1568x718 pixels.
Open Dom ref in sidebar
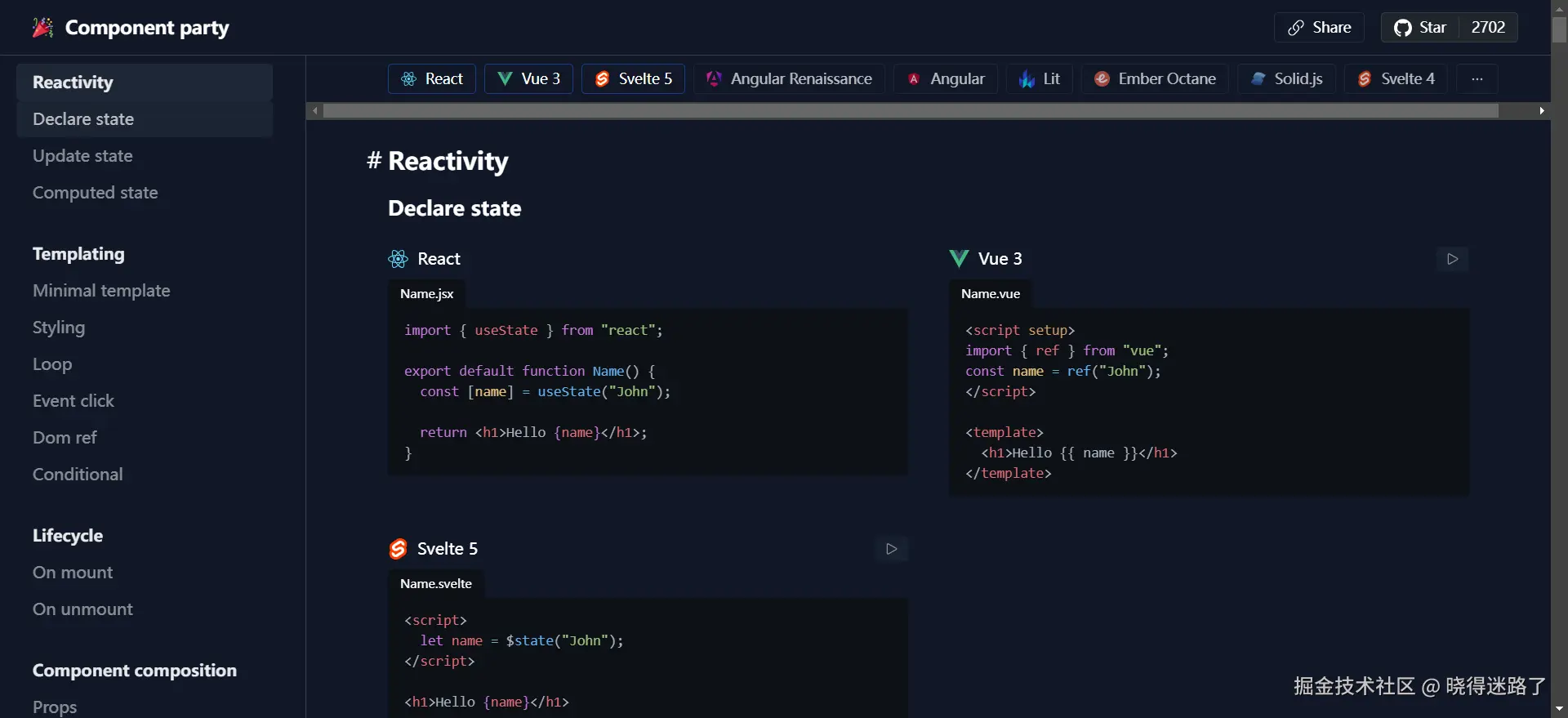click(65, 438)
